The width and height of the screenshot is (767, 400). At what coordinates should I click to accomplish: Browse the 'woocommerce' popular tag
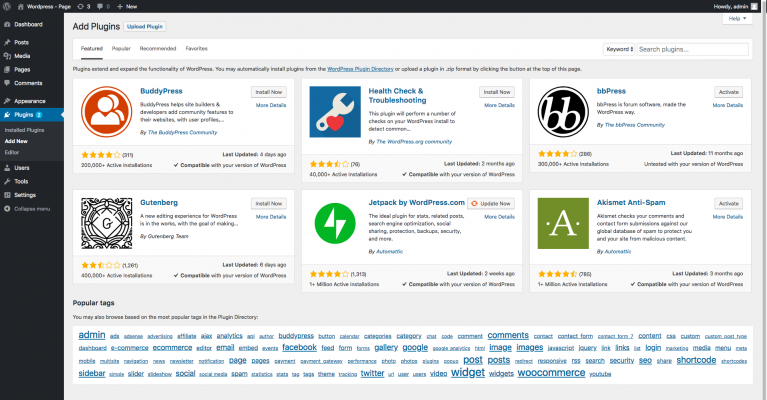click(551, 373)
